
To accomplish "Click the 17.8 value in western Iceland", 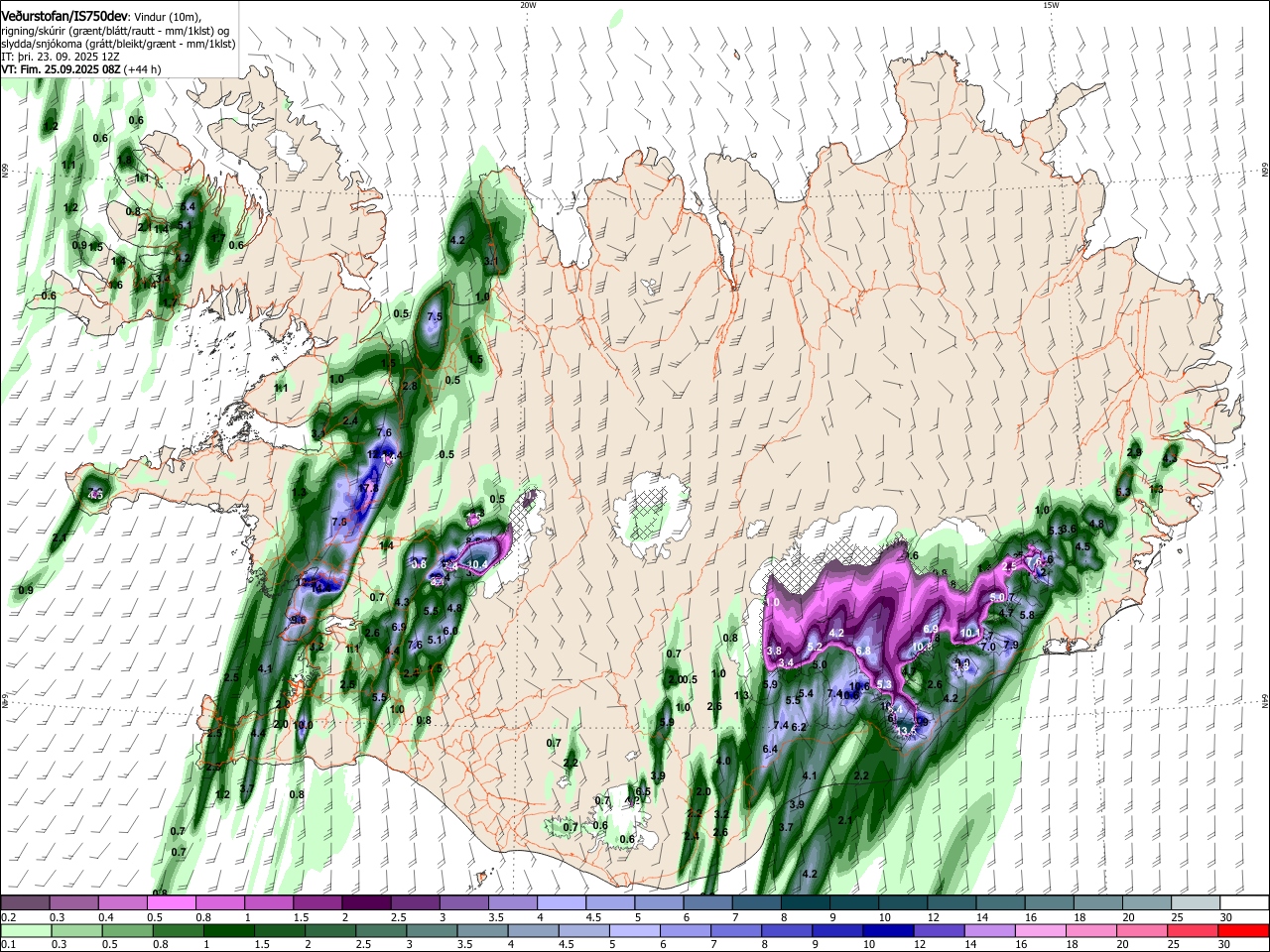I will point(370,489).
